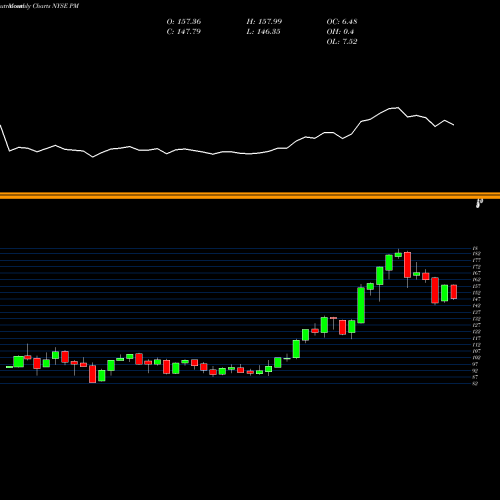Click the 'OL: 7.52' reading
Screen dimensions: 500x500
[342, 42]
